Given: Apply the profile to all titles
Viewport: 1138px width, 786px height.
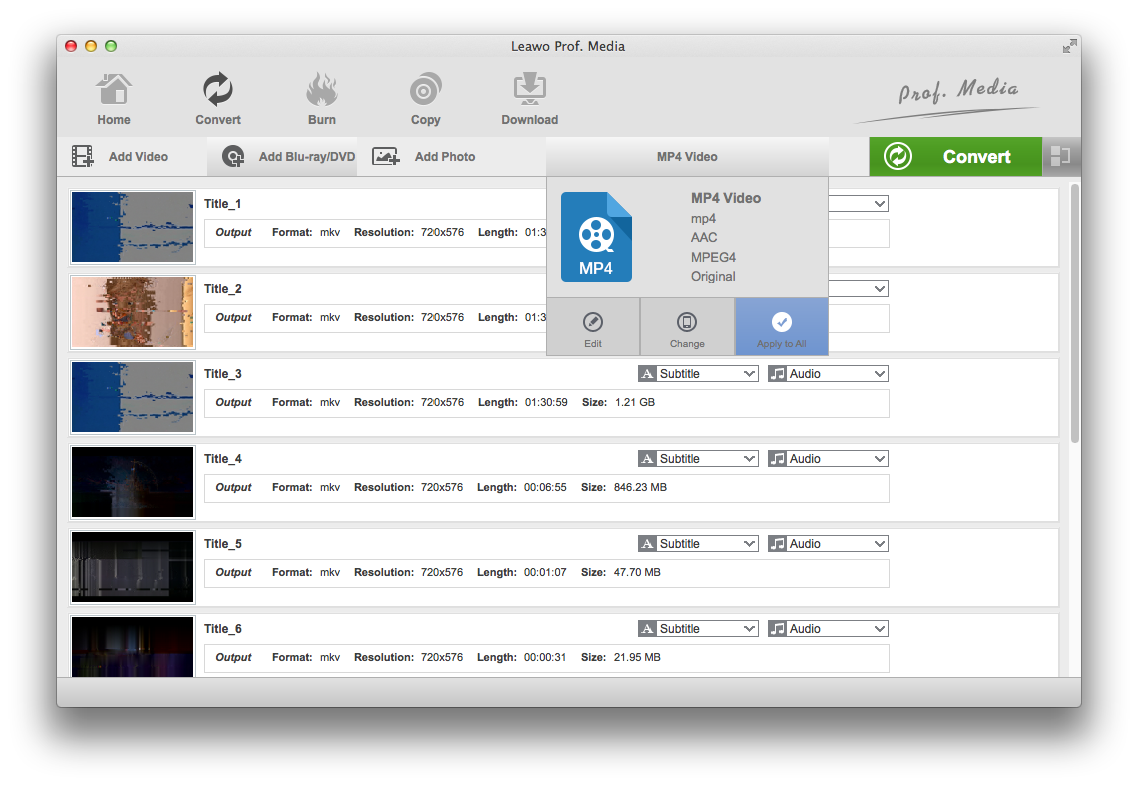Looking at the screenshot, I should point(782,327).
